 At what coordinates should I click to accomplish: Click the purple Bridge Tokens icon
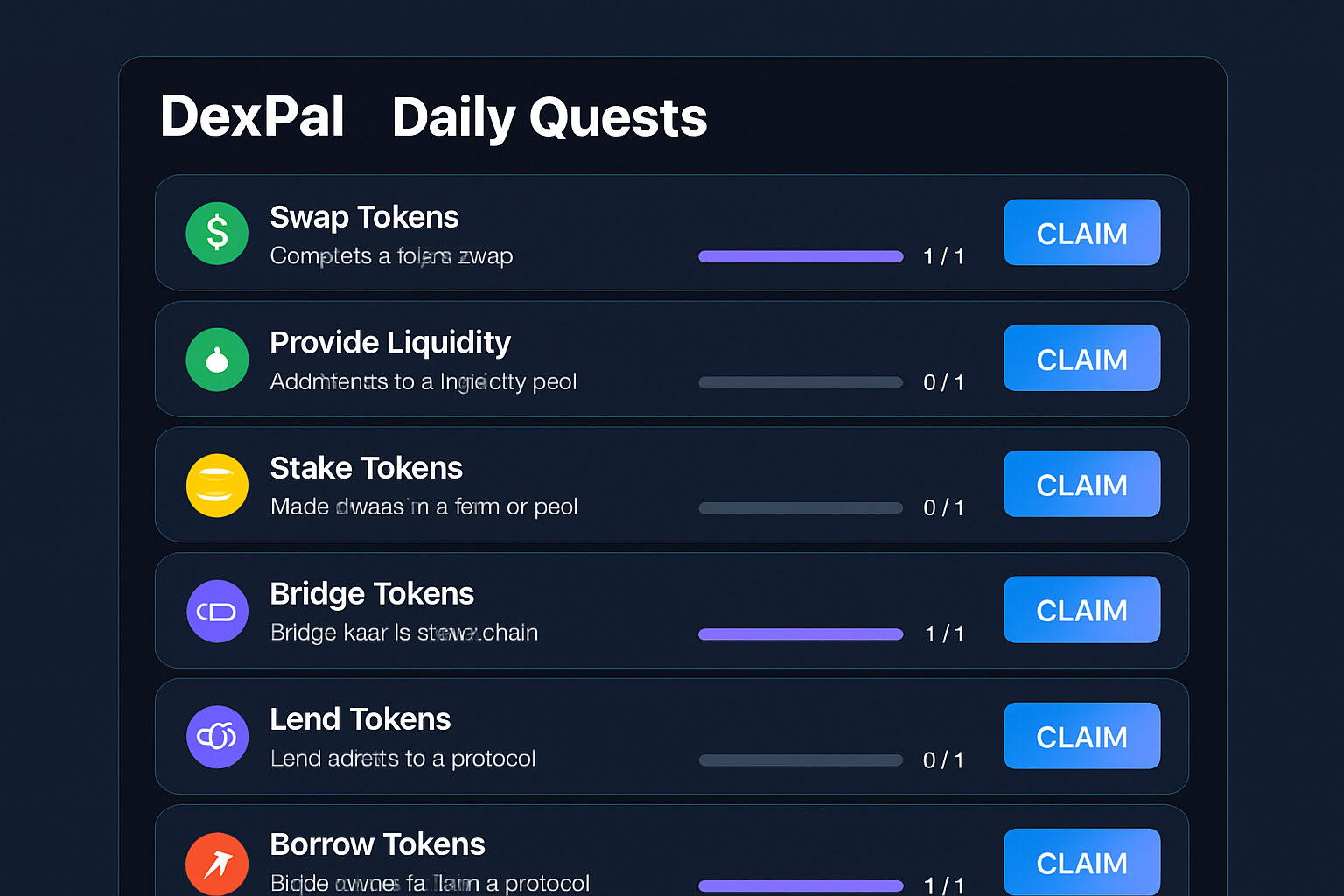217,611
